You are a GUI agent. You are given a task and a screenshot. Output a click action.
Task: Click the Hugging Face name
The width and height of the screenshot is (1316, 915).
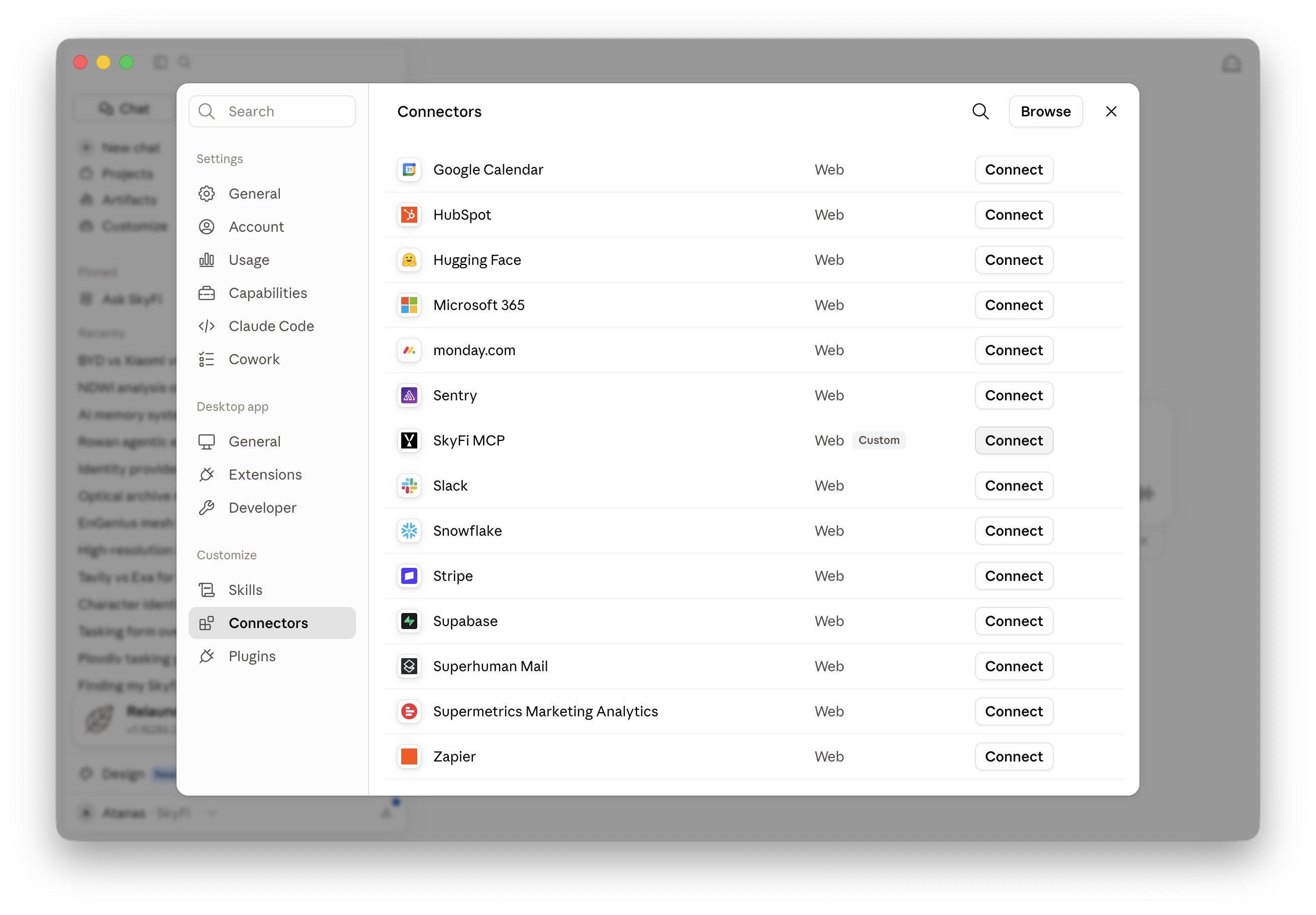coord(477,260)
